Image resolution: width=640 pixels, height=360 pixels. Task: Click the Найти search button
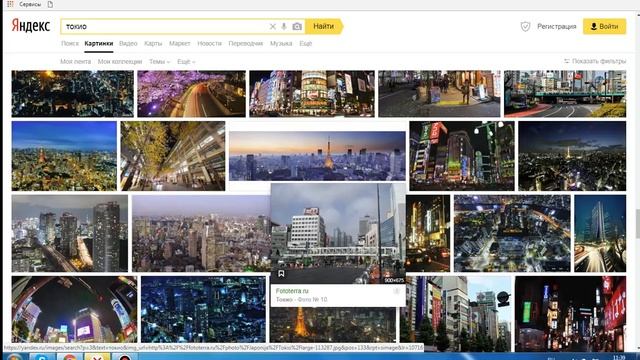[324, 27]
